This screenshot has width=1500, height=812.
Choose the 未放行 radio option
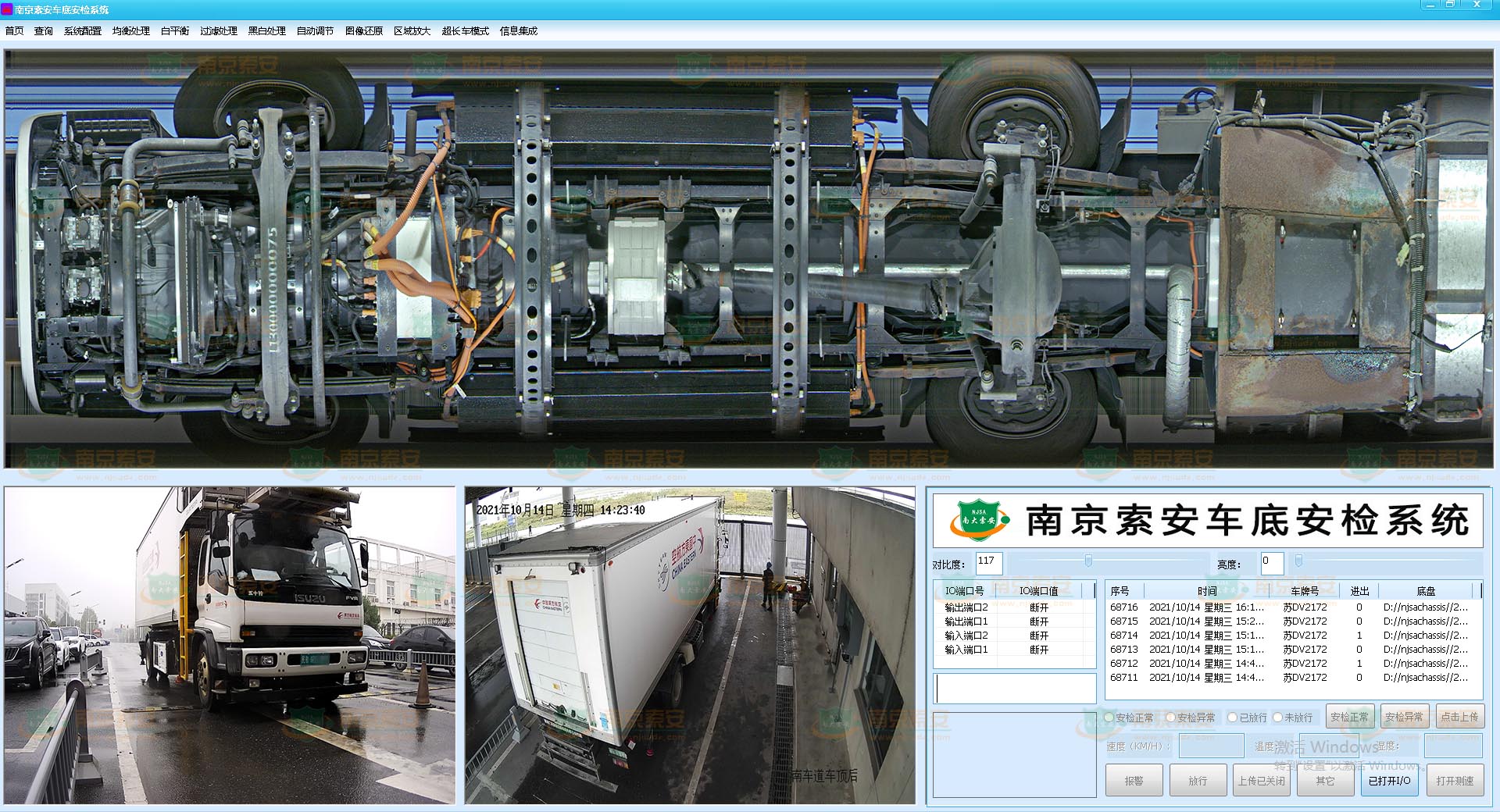pos(1278,718)
